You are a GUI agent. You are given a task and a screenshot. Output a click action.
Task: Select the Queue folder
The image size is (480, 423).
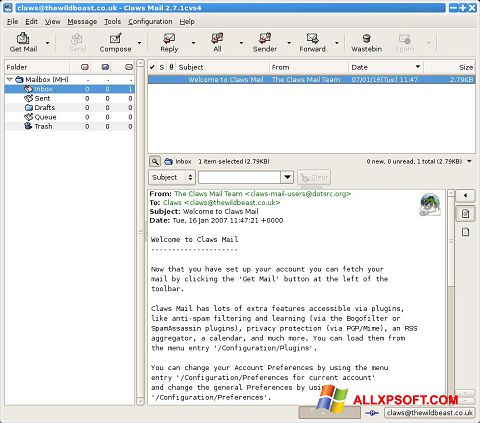tap(69, 117)
